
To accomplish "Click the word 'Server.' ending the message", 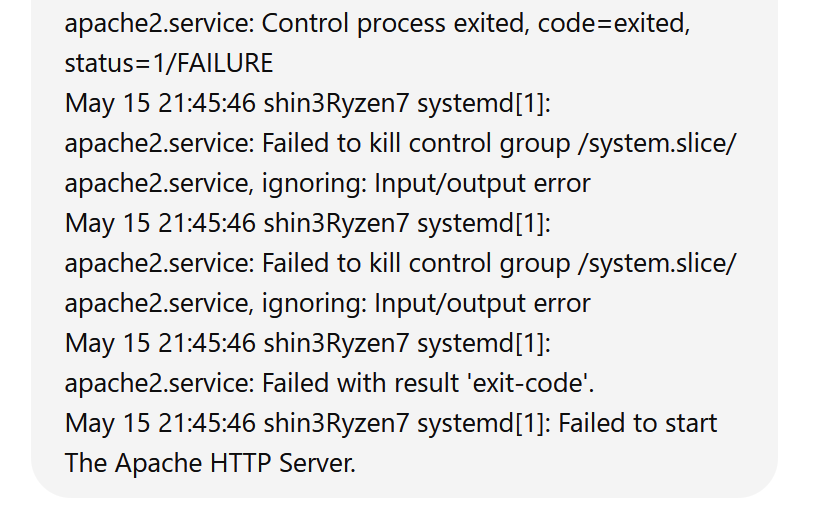I will (317, 463).
